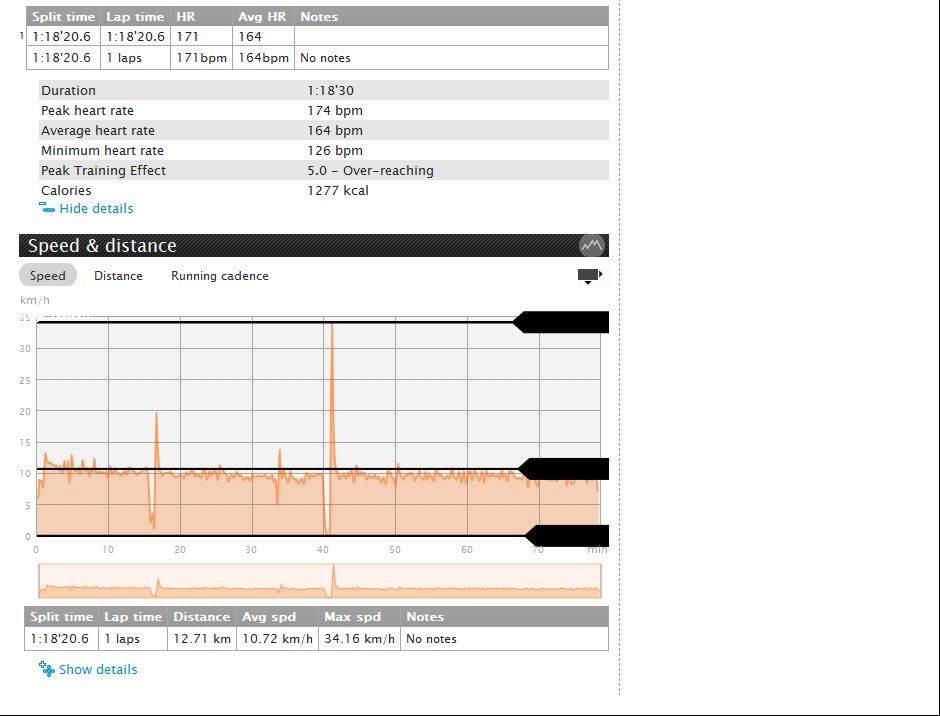Screen dimensions: 940x716
Task: Click the Avg HR column header
Action: (262, 17)
